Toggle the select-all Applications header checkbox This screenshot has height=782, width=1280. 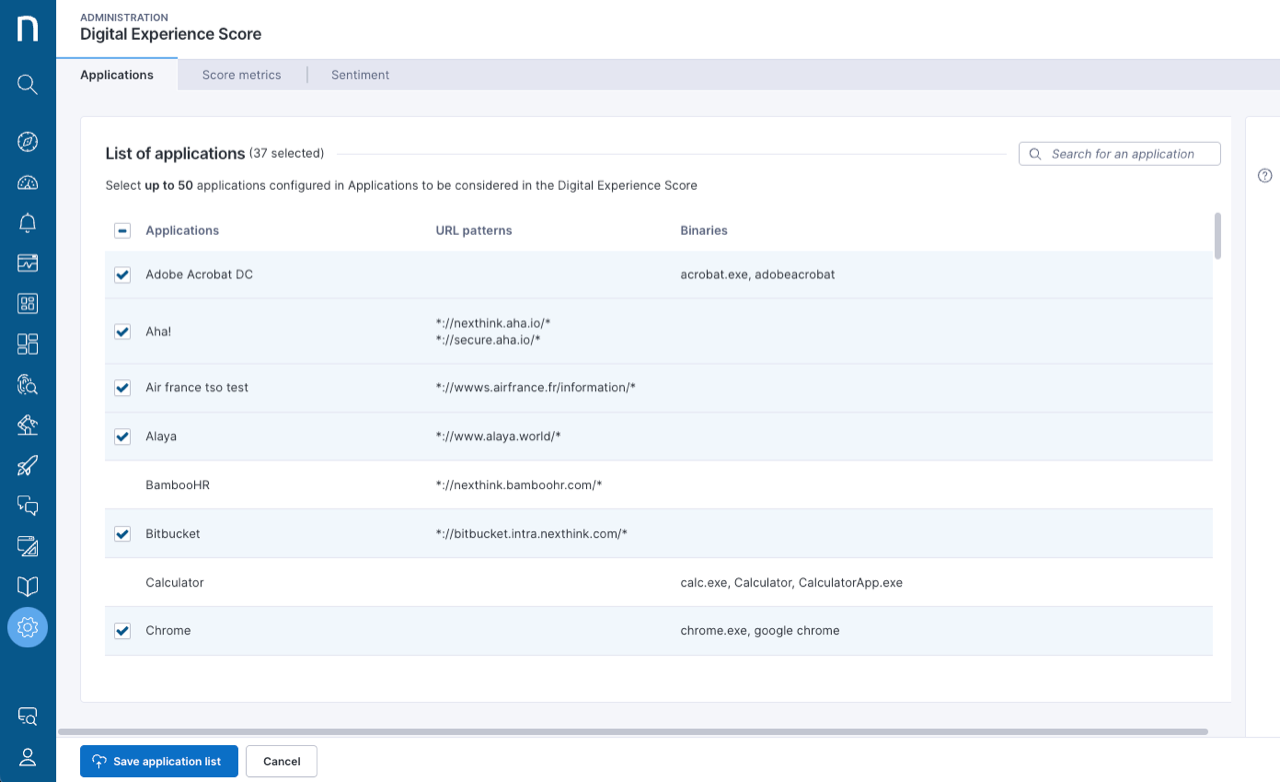(x=122, y=231)
